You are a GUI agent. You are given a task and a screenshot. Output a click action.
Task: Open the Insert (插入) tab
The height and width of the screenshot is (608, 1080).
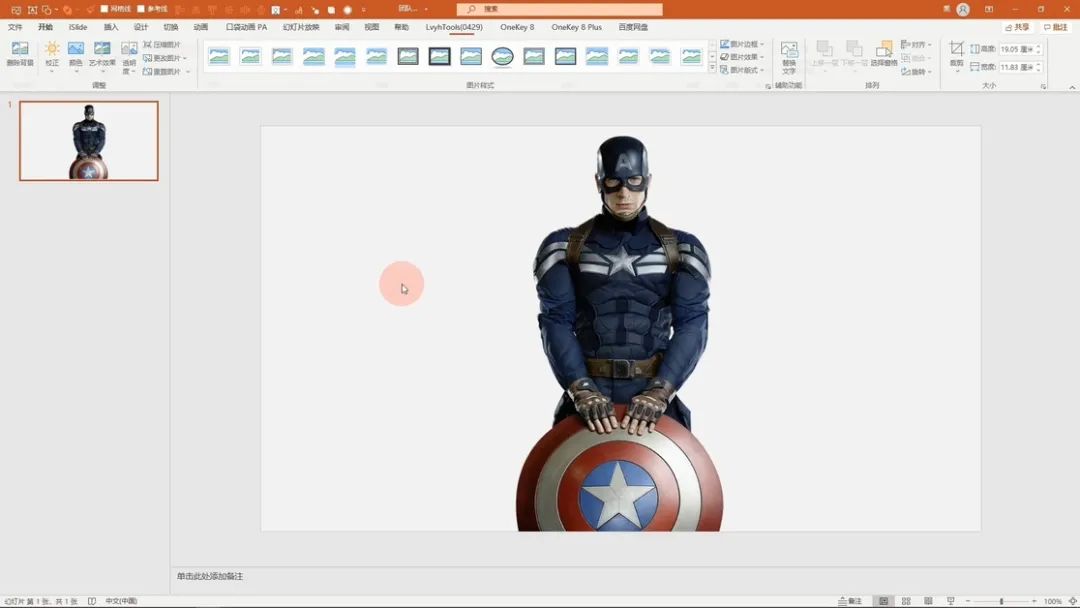coord(111,27)
